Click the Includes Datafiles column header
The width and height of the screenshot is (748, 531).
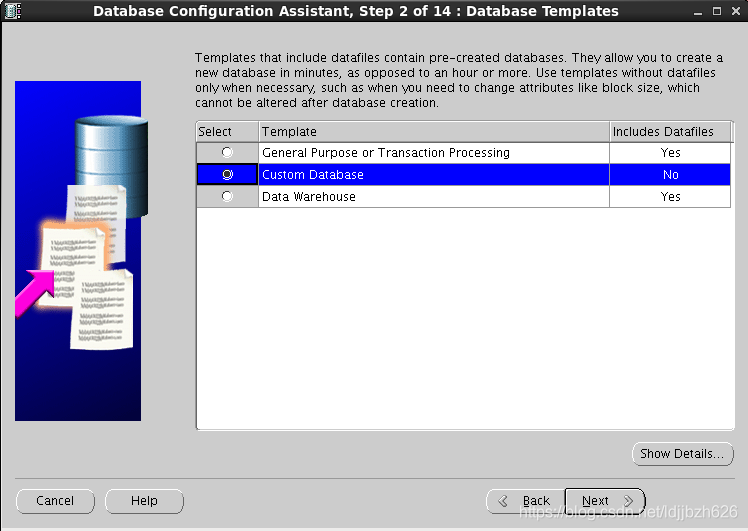[x=670, y=132]
